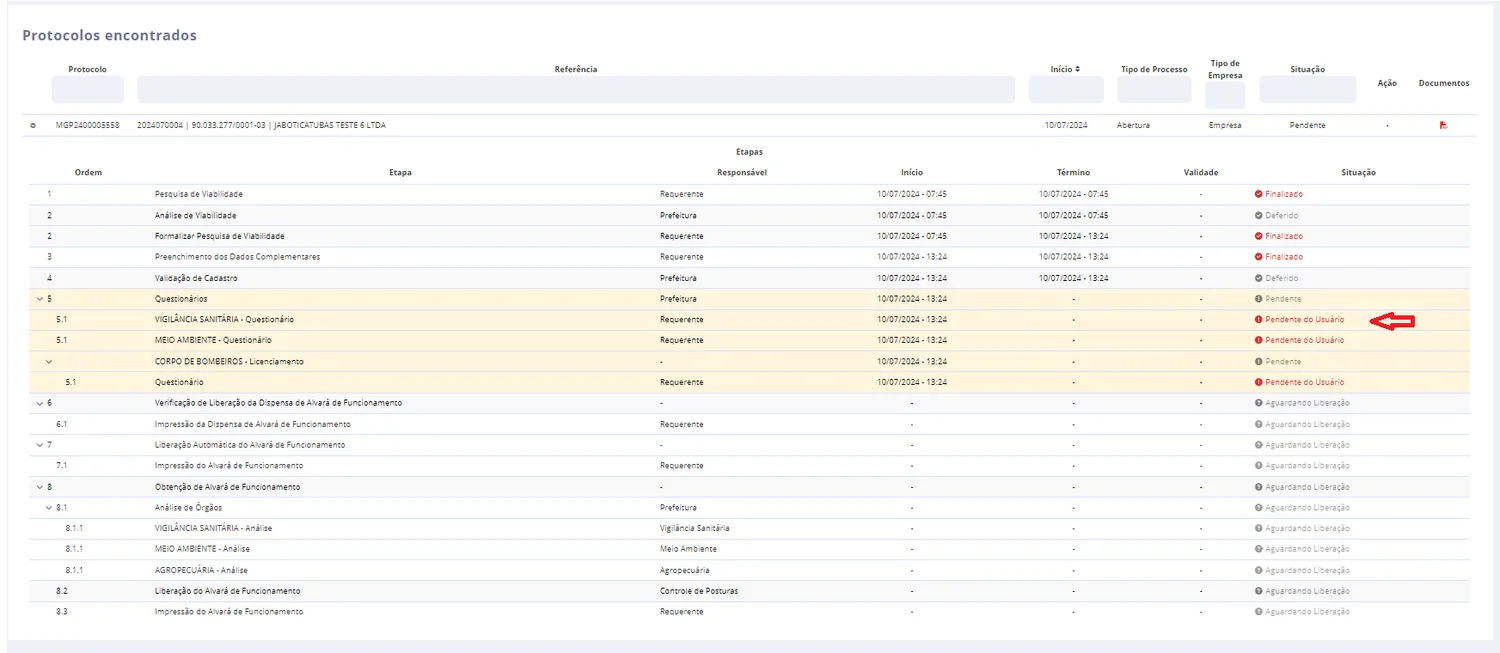Click the Finalizado icon for Preenchimento dos Dados Complementares
Viewport: 1500px width, 653px height.
pos(1259,257)
